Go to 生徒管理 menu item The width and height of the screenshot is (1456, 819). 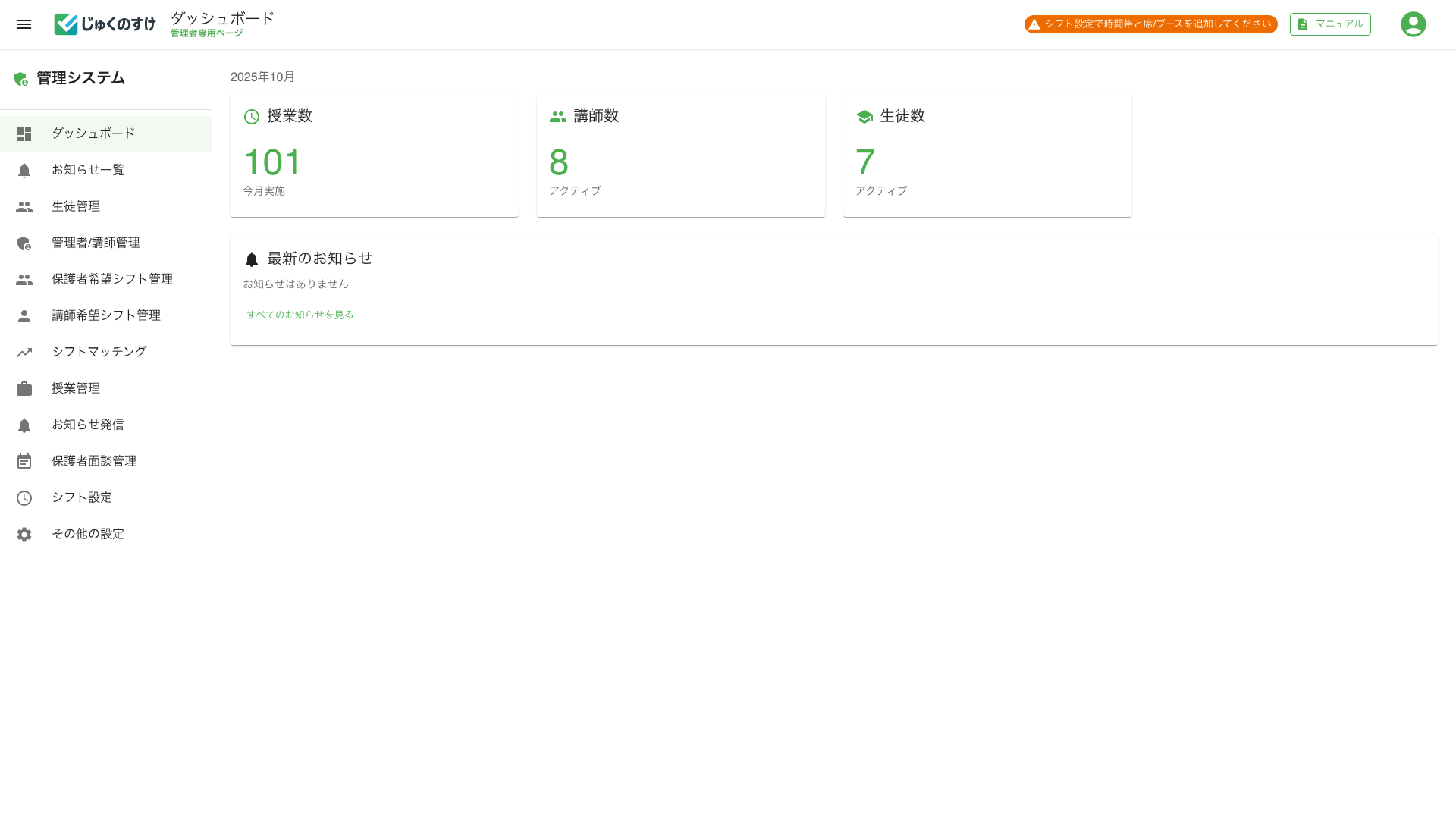[76, 206]
